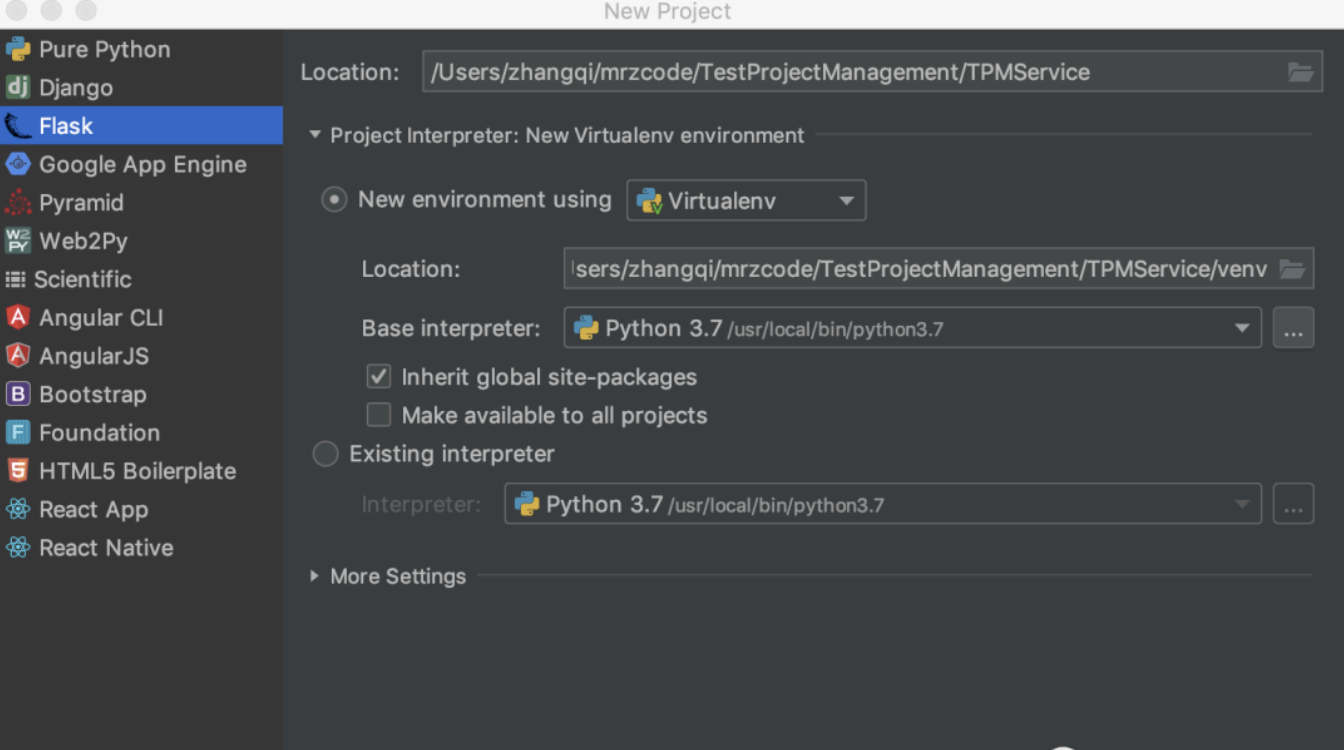Click the Flask horn icon
This screenshot has width=1344, height=750.
click(17, 126)
